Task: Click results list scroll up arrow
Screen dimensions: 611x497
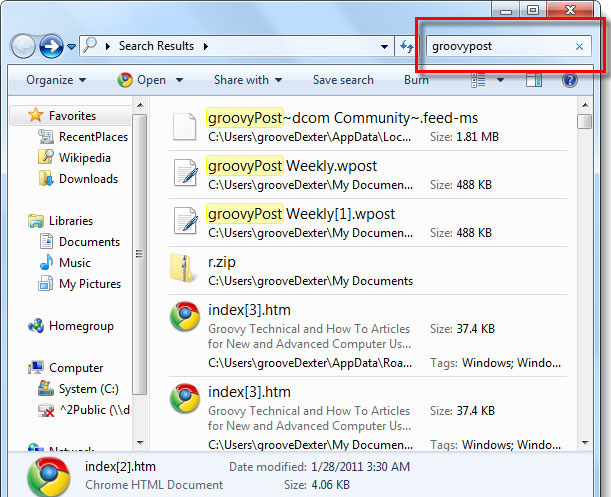Action: coord(585,105)
